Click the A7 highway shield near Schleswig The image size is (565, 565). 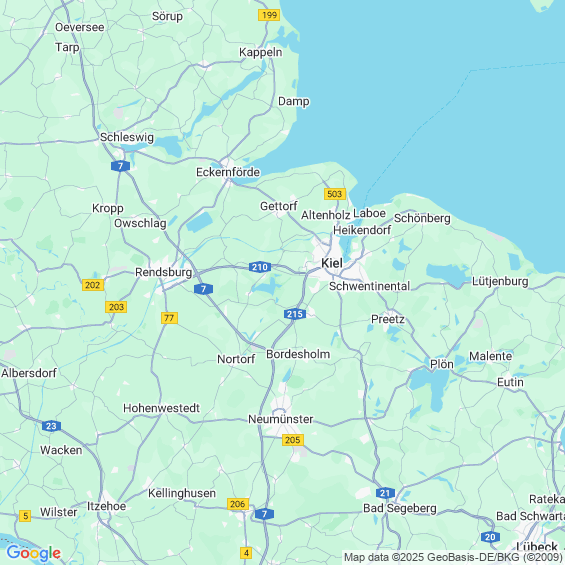click(120, 166)
